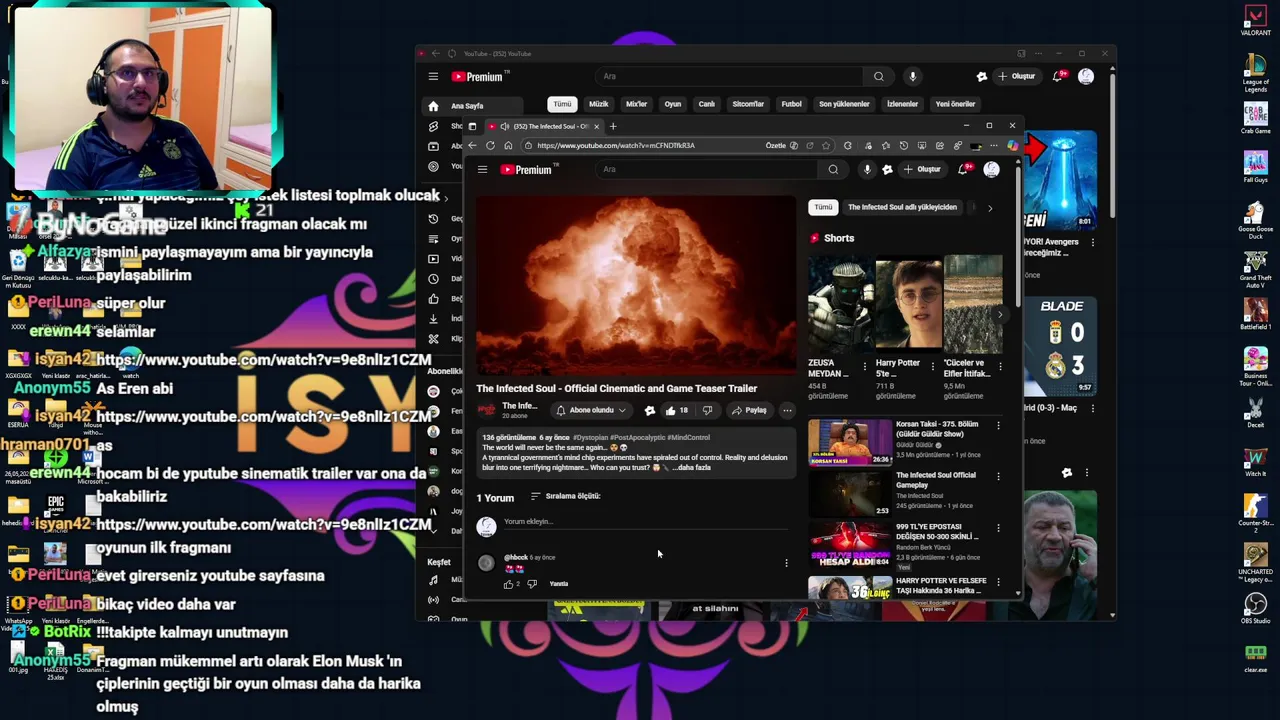Screen dimensions: 1280x720
Task: Open browser settings three-dots menu
Action: (x=993, y=146)
